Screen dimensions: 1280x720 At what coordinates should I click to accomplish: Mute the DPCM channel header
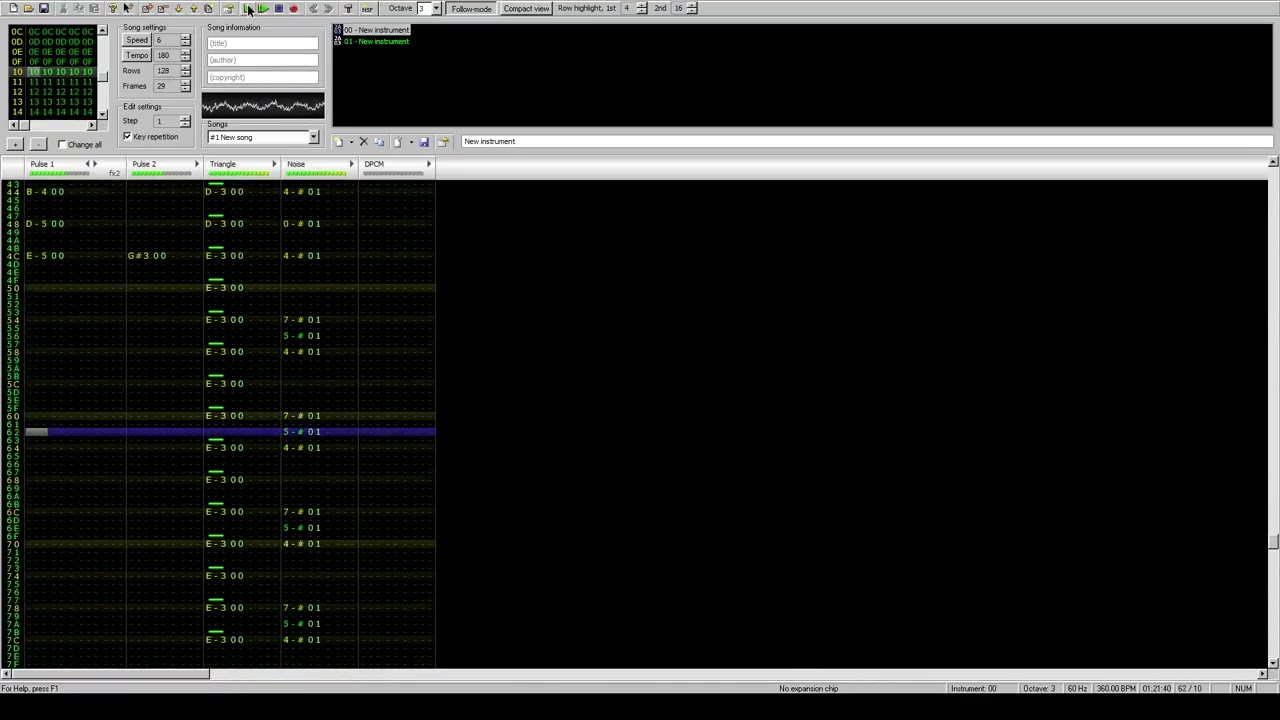pos(374,164)
